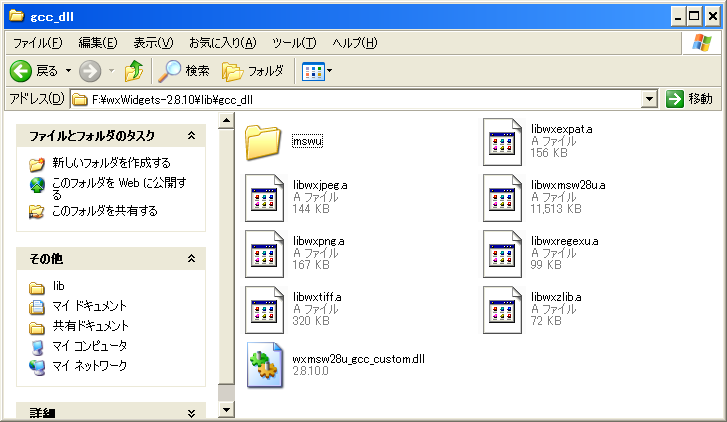Open the Forward button history dropdown

point(112,71)
